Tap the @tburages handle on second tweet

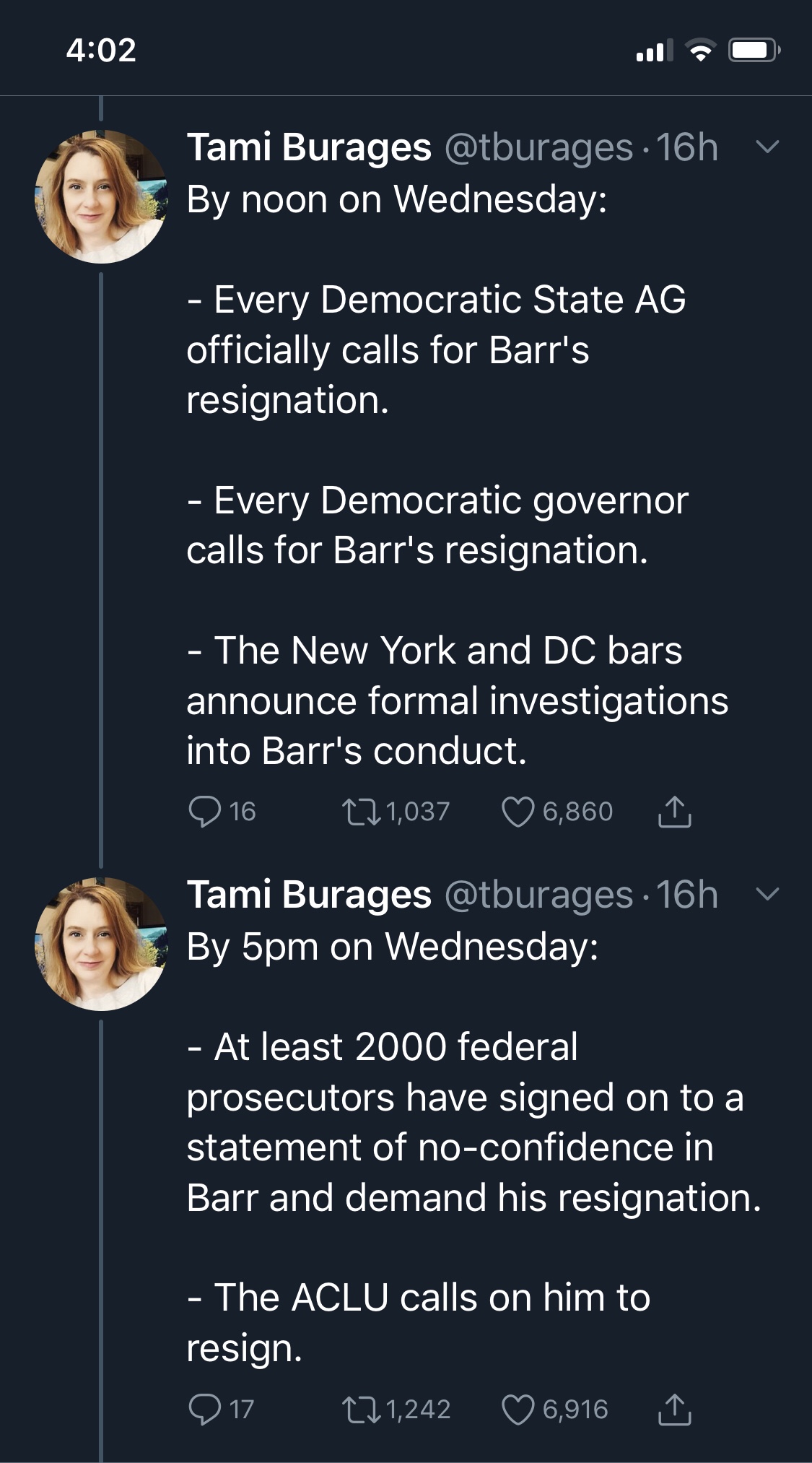[538, 895]
